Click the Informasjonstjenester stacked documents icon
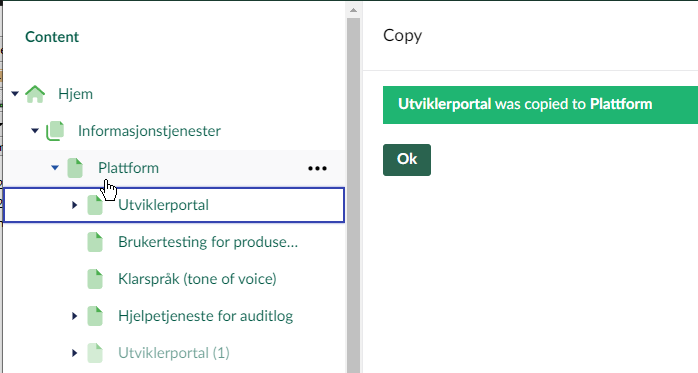 click(x=55, y=131)
